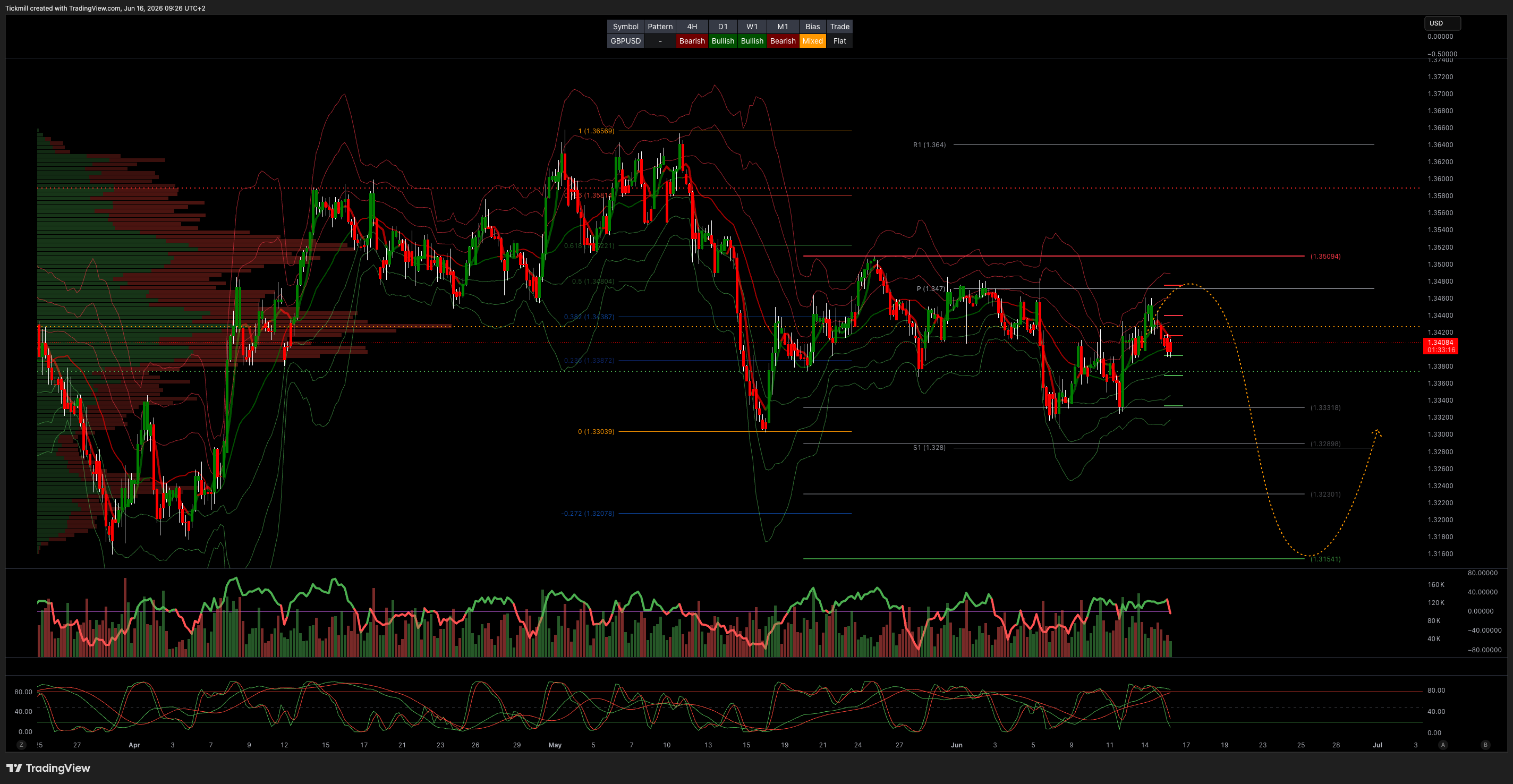Viewport: 1513px width, 784px height.
Task: Click the M1 column header
Action: pyautogui.click(x=783, y=27)
